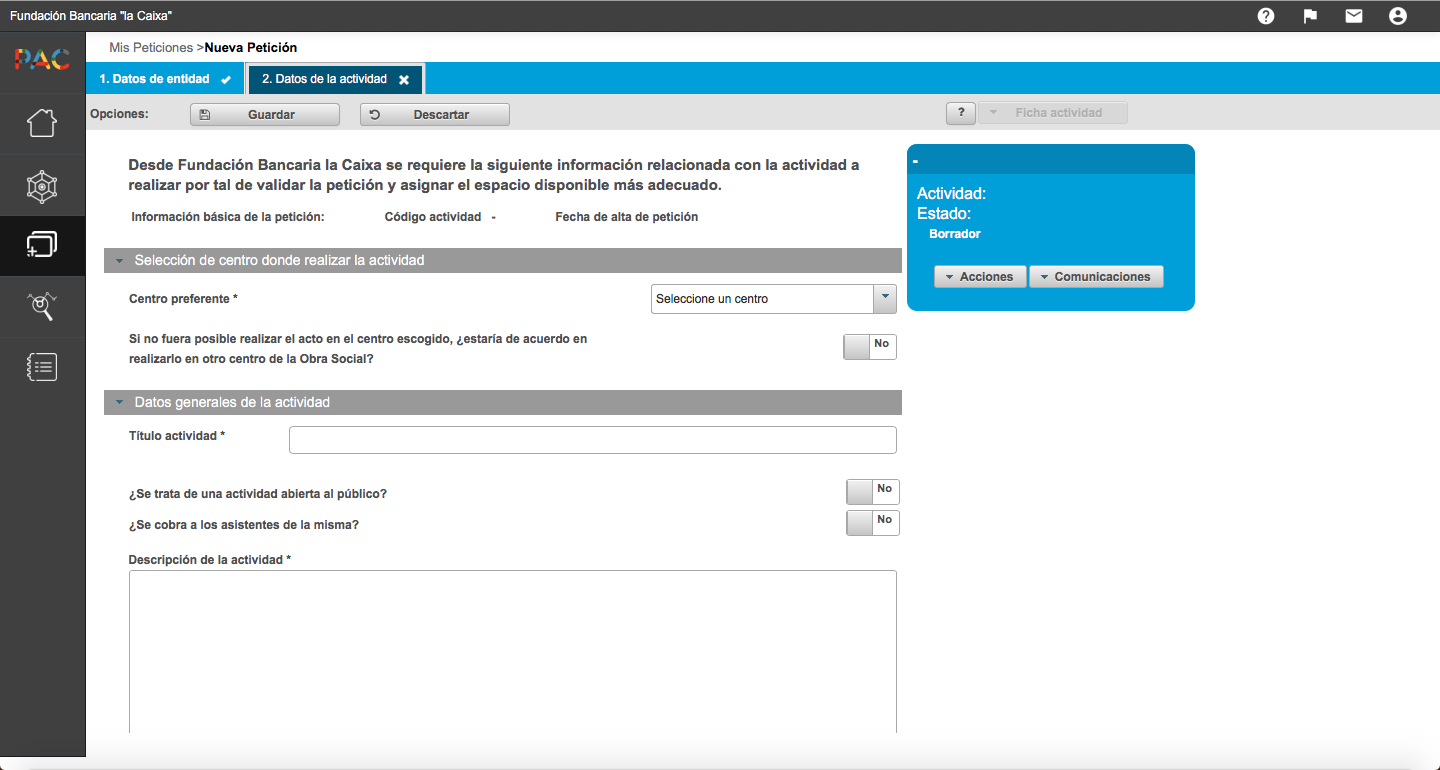Collapse the 'Datos generales de la actividad' section

point(120,403)
